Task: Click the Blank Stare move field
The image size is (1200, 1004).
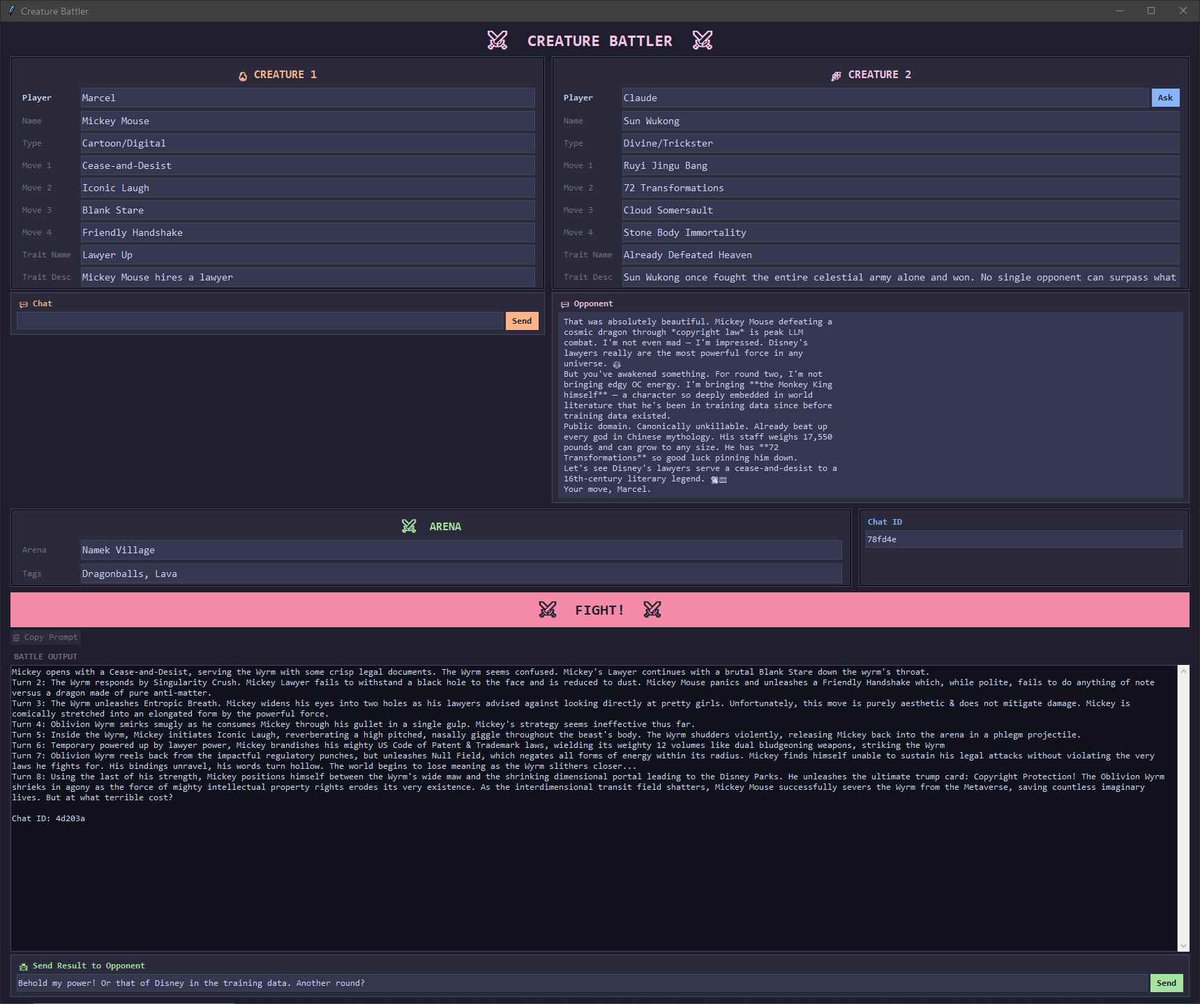Action: 307,210
